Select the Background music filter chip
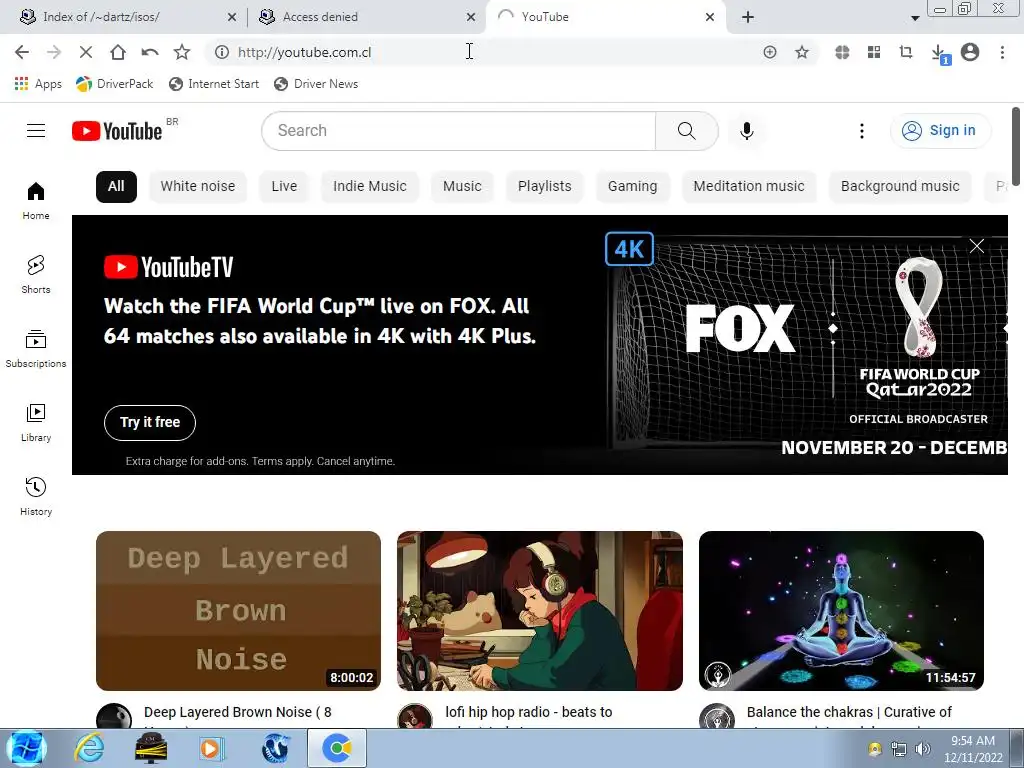This screenshot has height=768, width=1024. [900, 186]
